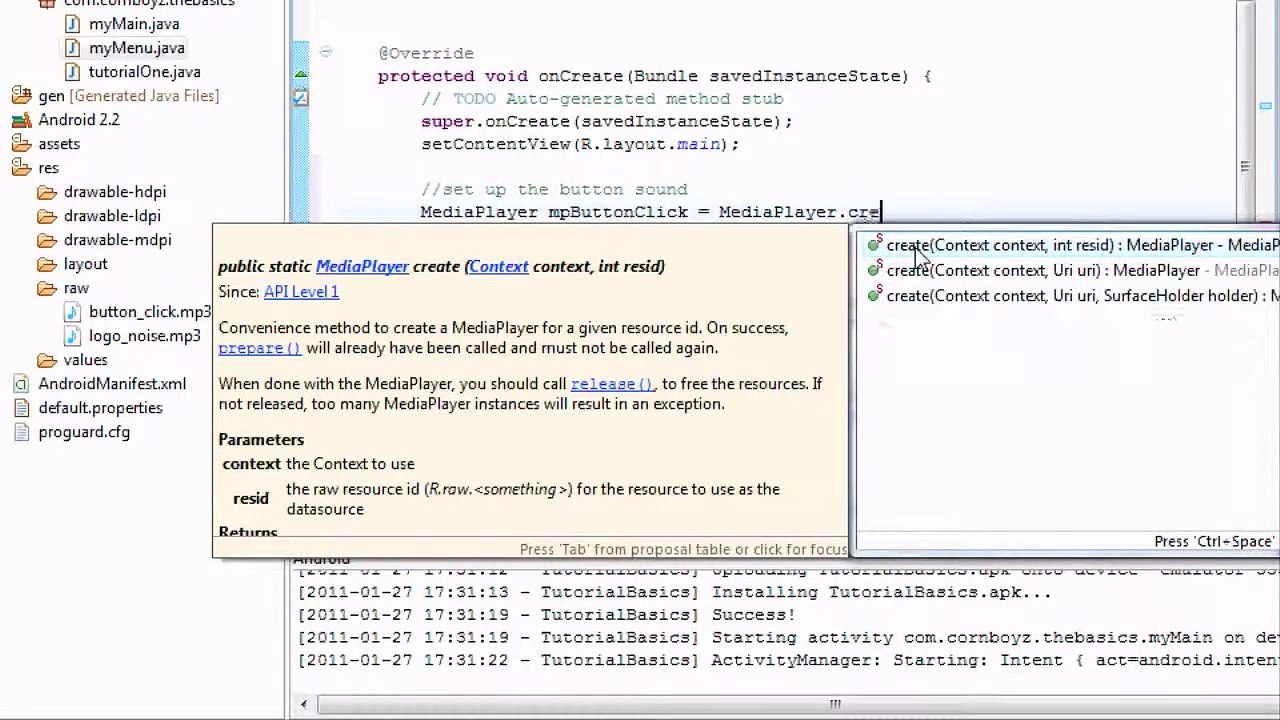The width and height of the screenshot is (1280, 720).
Task: Select the drawable-mdpi folder label
Action: [117, 240]
